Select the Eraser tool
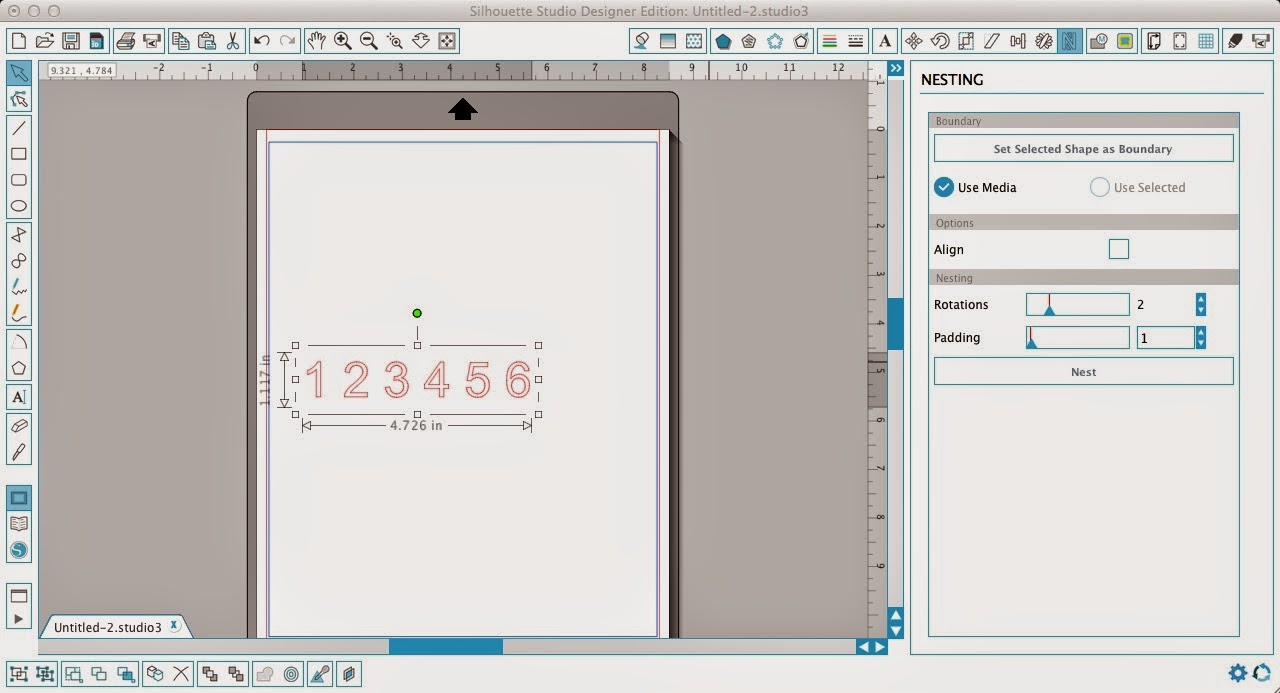The image size is (1280, 693). coord(19,424)
